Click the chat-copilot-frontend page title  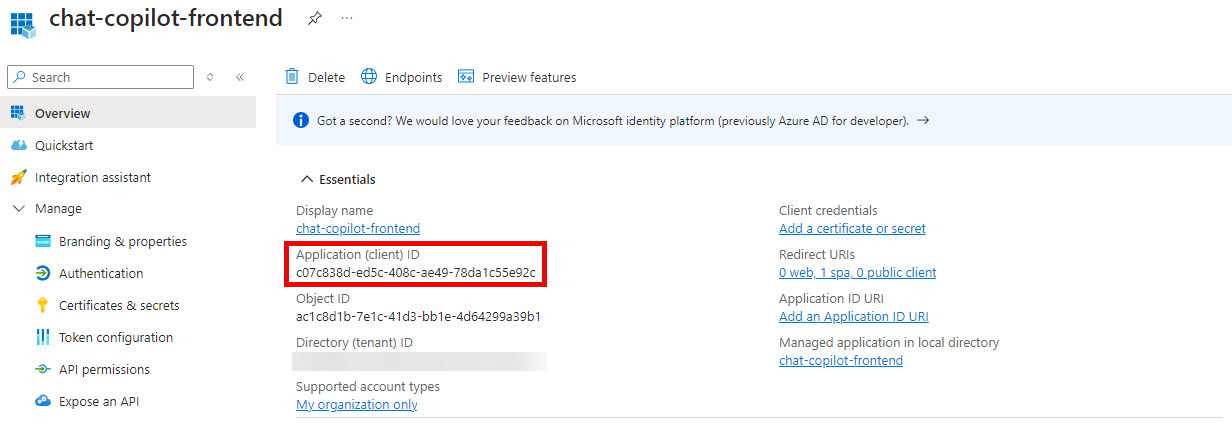(x=166, y=18)
